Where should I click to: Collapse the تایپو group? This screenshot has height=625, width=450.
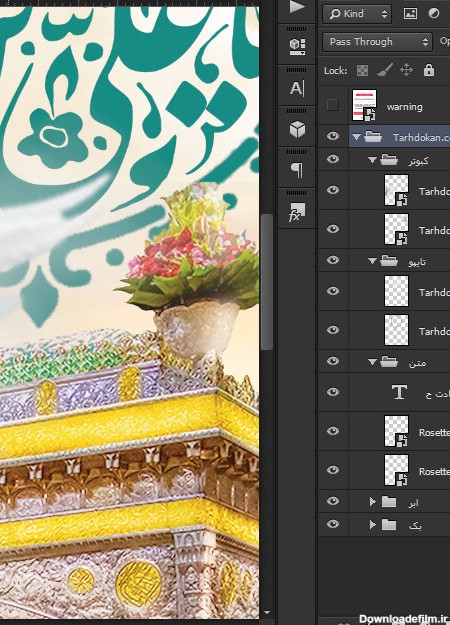pos(372,261)
